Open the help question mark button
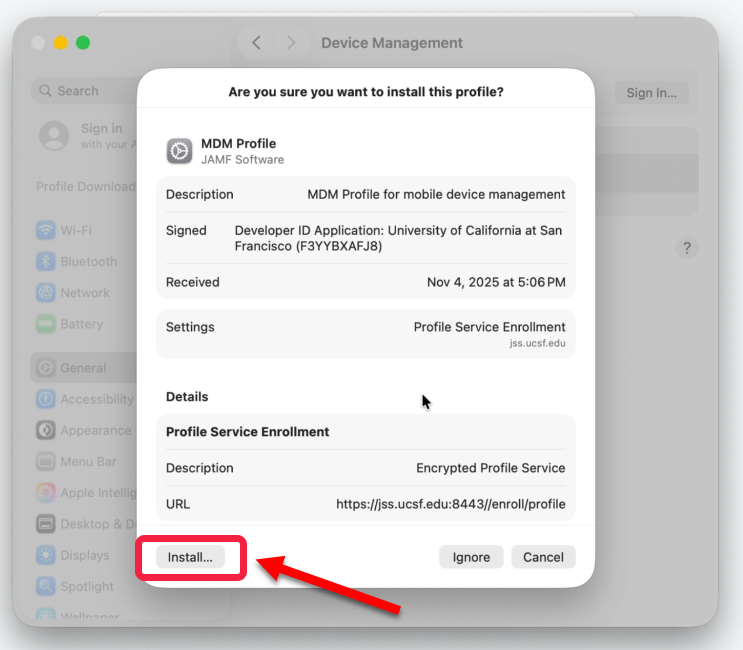 coord(687,247)
